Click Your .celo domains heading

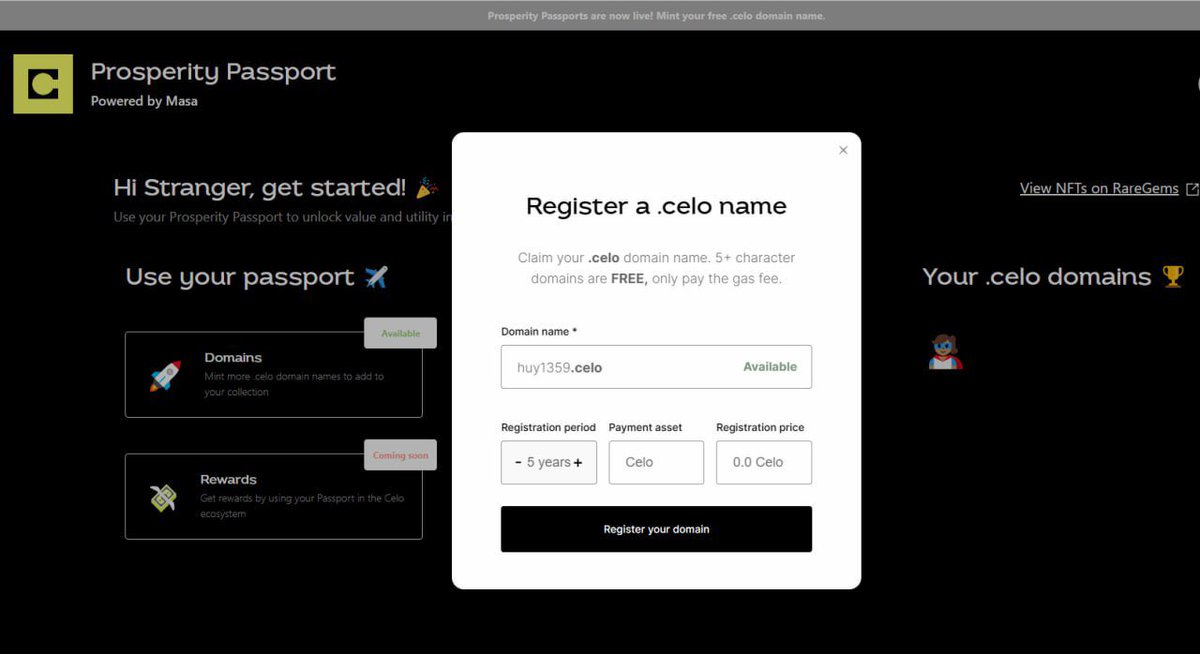1036,277
